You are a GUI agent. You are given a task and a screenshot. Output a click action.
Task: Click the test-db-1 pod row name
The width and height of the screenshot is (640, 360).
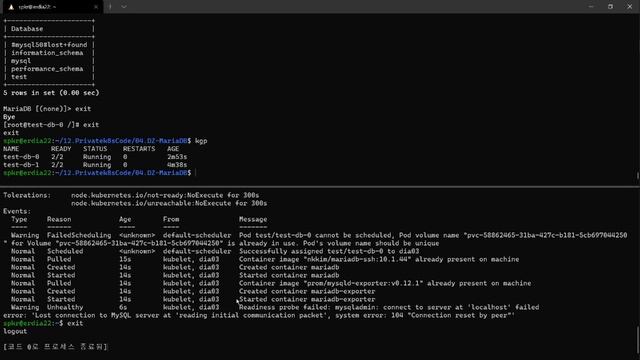[21, 165]
